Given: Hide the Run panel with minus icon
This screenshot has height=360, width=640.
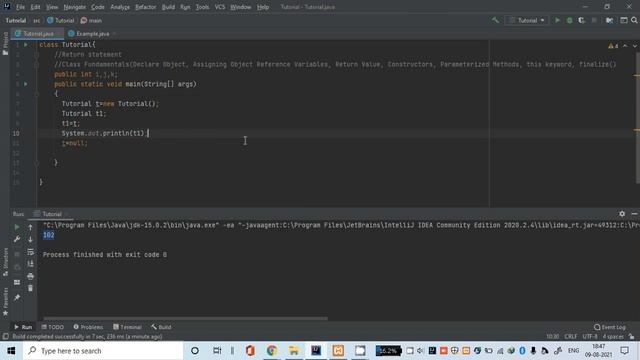Looking at the screenshot, I should pyautogui.click(x=634, y=213).
